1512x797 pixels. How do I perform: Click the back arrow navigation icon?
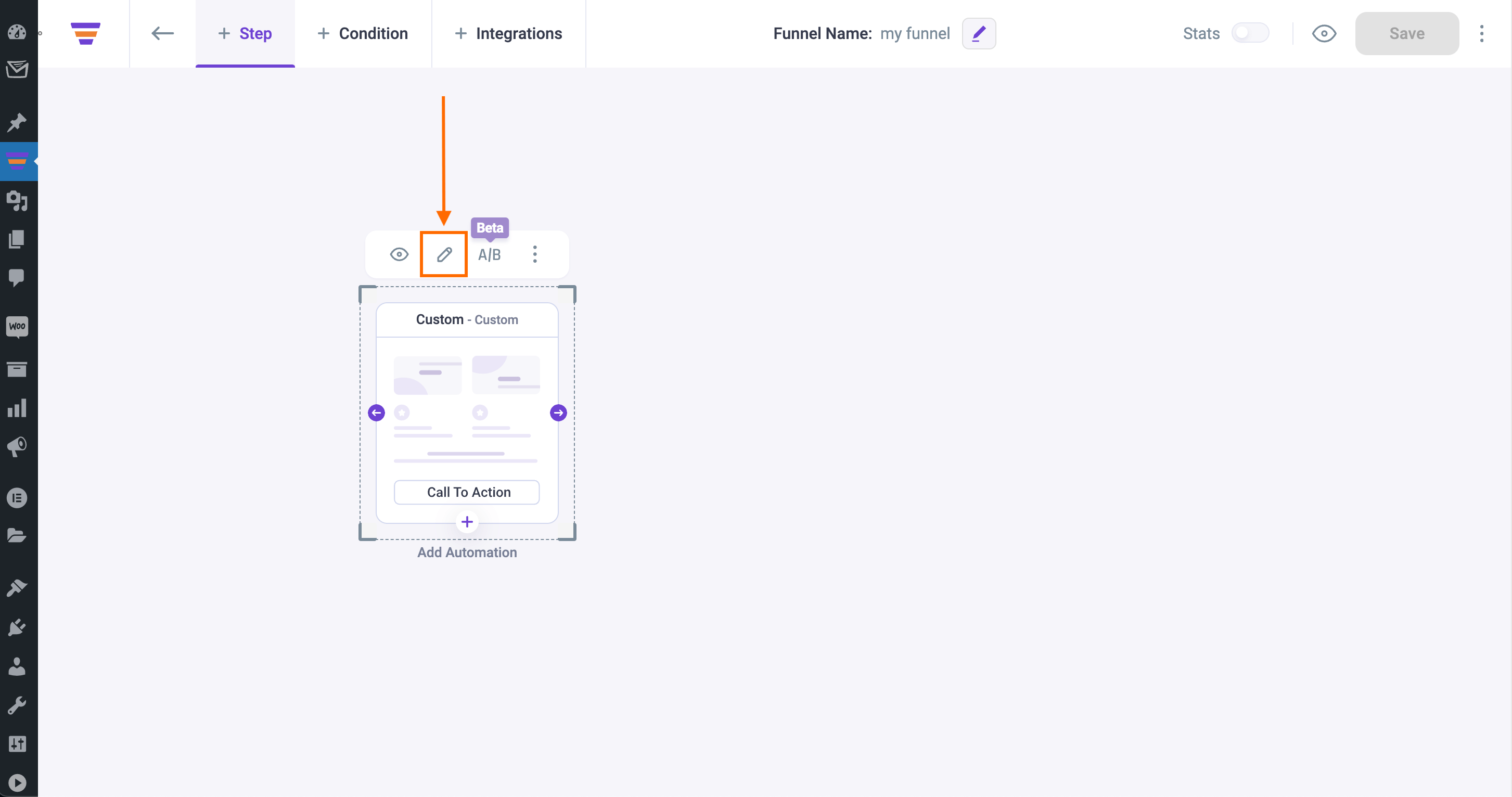(162, 33)
